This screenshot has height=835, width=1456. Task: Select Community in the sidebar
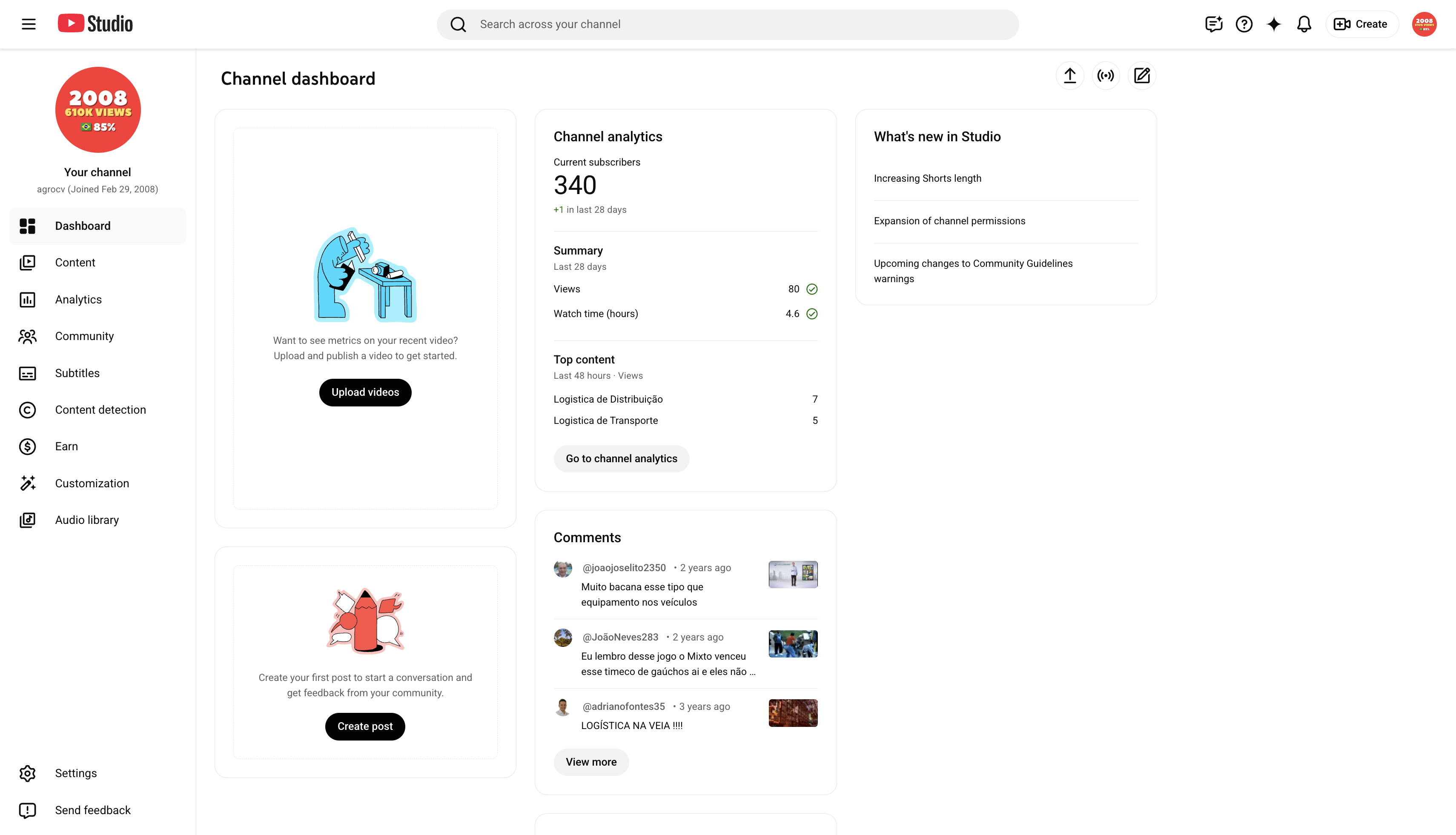(x=97, y=336)
